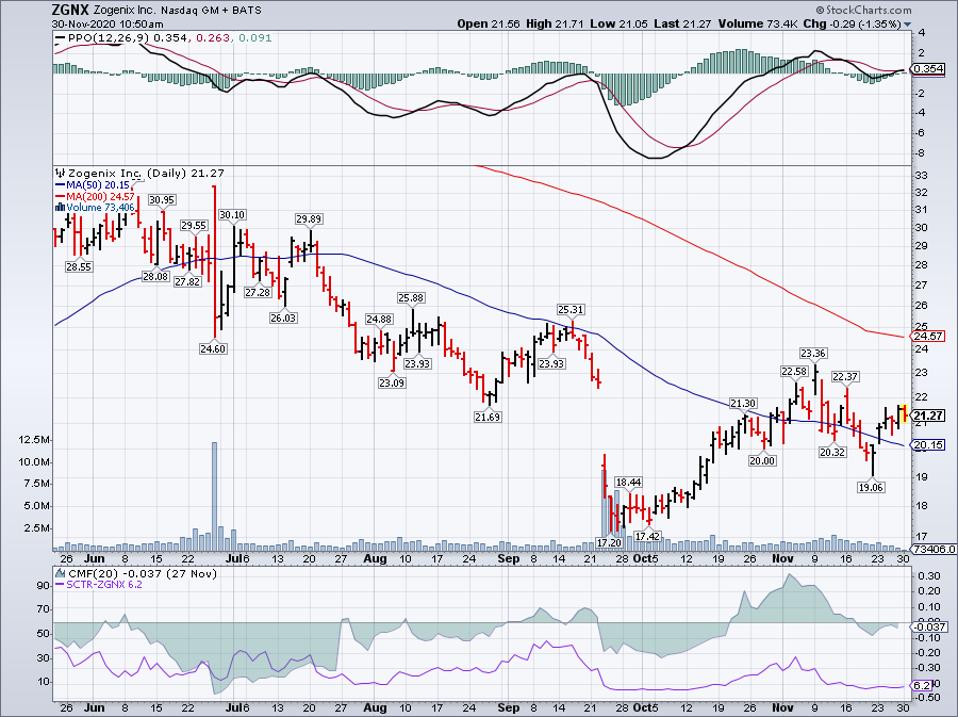
Task: Click the 6.2 SCTR axis tag
Action: (923, 685)
